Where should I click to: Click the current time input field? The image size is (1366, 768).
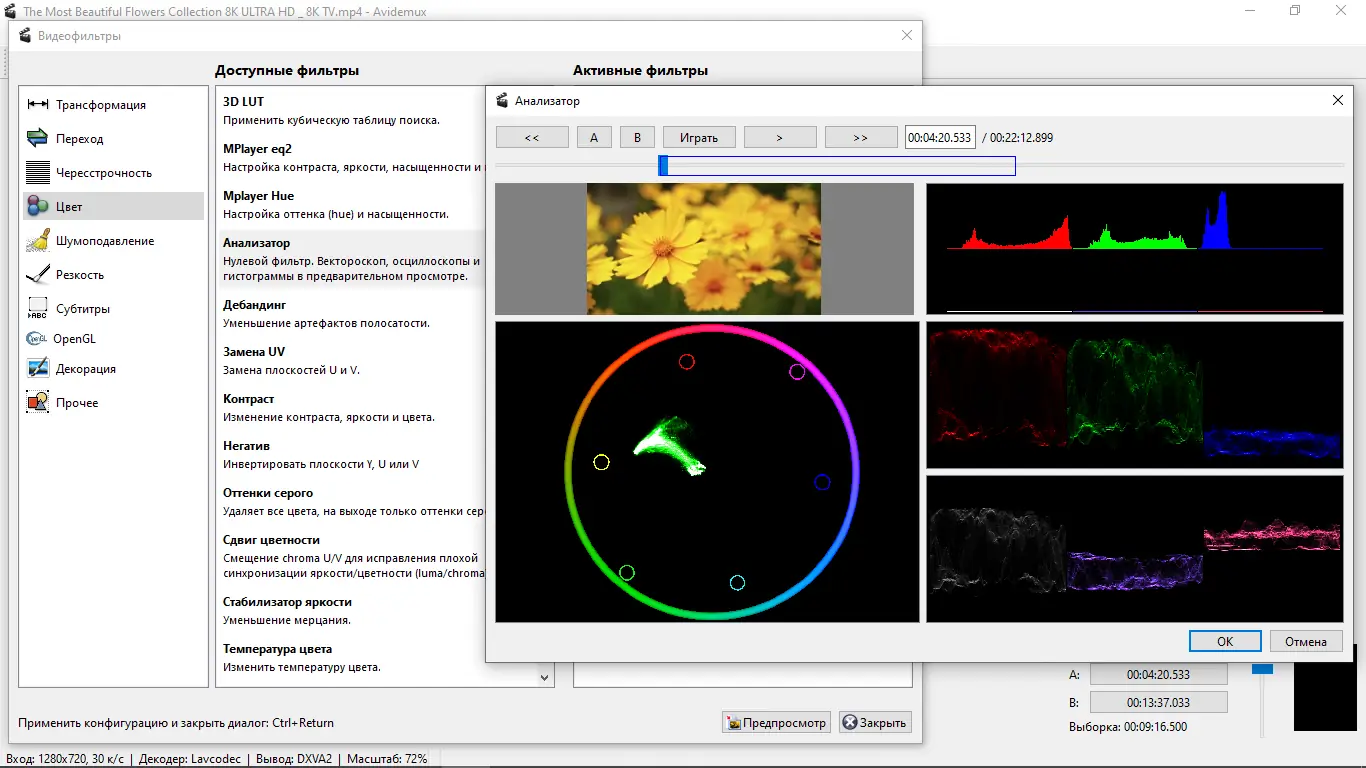(939, 138)
